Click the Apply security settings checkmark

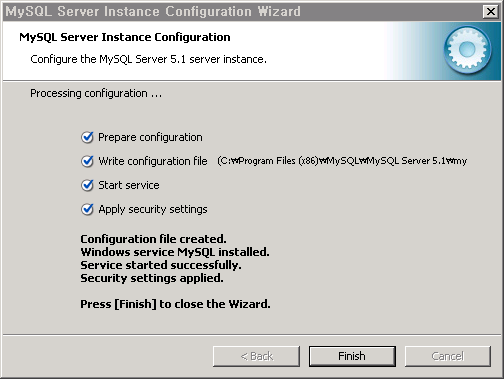(x=87, y=209)
